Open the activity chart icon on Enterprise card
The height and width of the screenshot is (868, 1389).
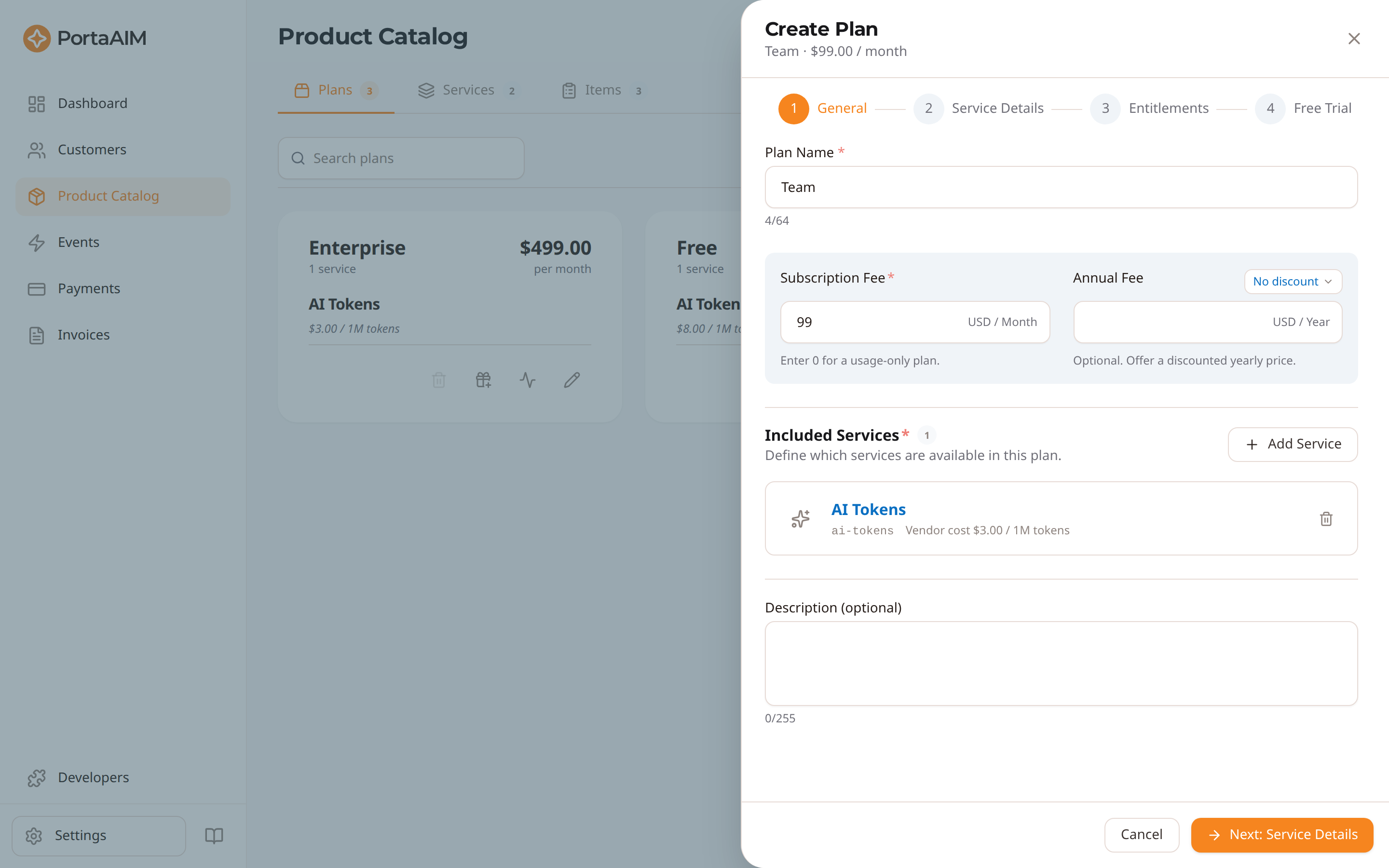[x=528, y=380]
